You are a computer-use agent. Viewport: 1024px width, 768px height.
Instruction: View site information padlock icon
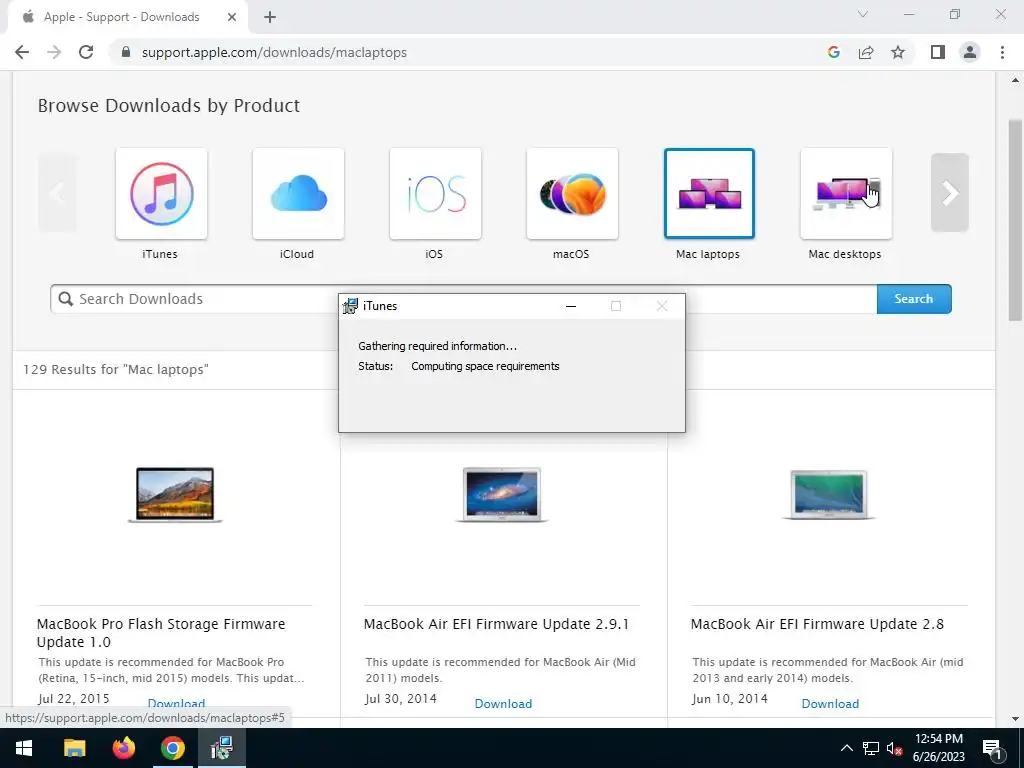[x=126, y=52]
